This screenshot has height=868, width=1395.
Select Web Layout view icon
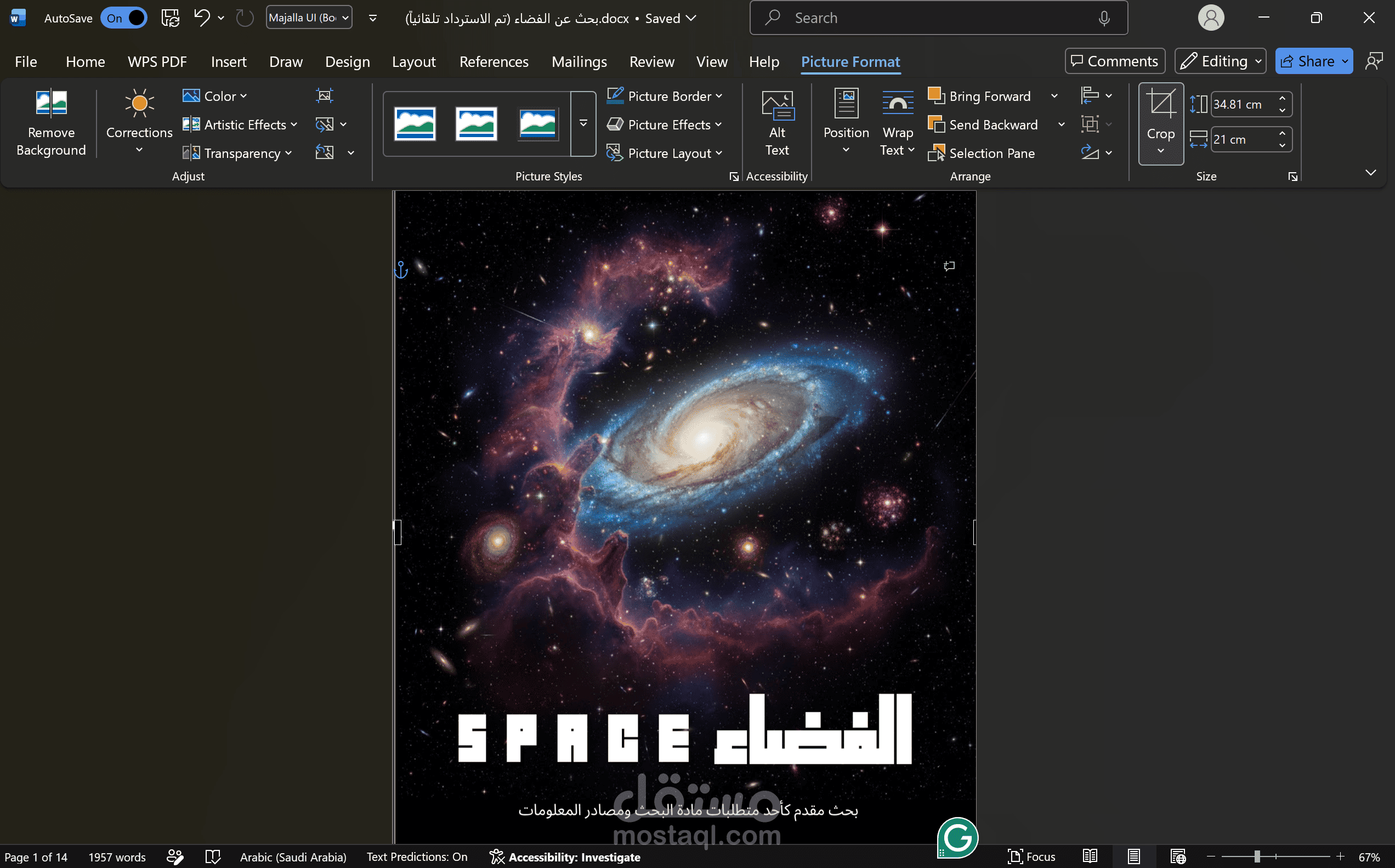pyautogui.click(x=1178, y=856)
